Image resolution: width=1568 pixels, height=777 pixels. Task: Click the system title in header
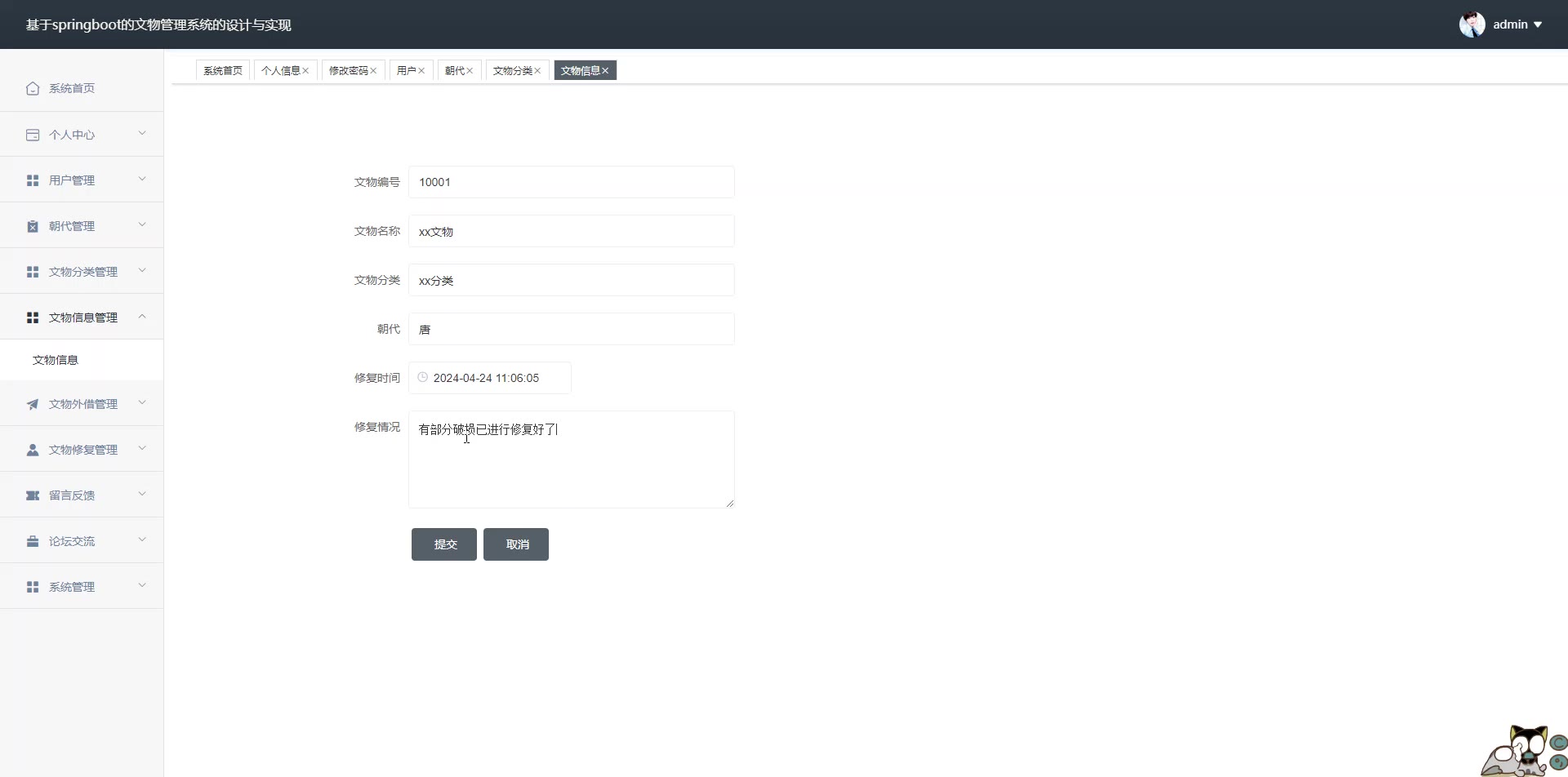[x=158, y=24]
